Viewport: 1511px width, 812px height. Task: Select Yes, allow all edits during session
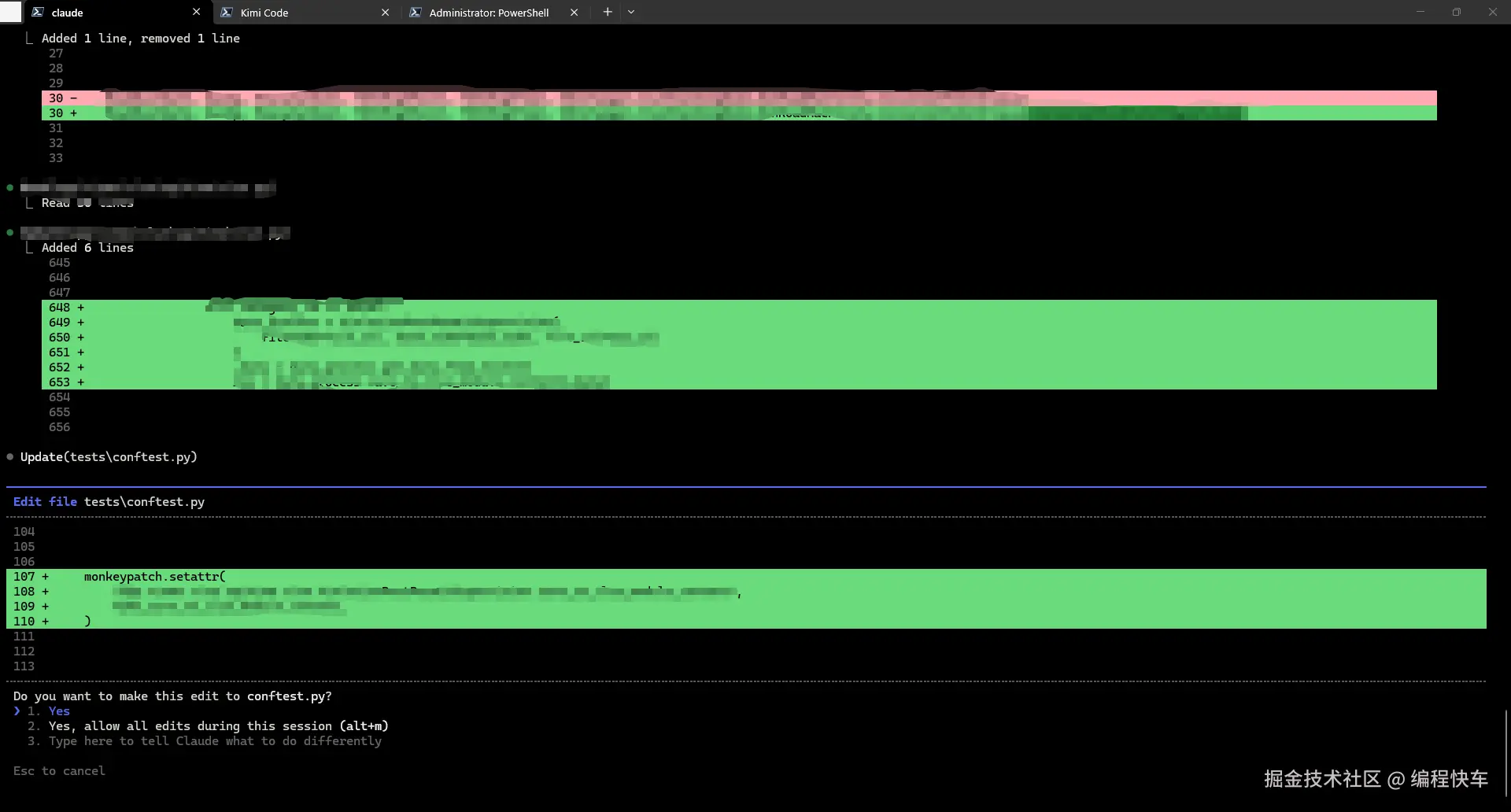(x=218, y=726)
